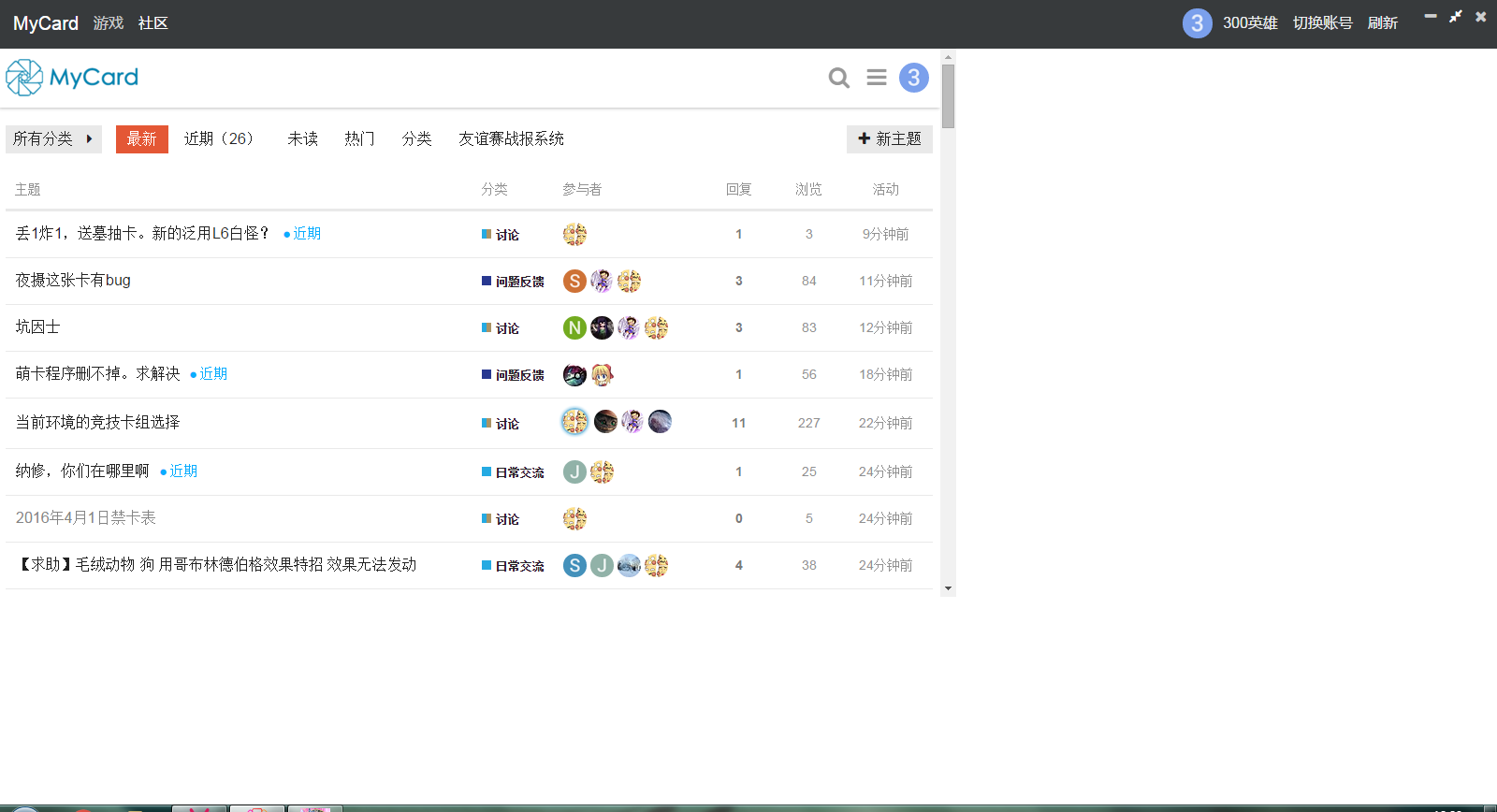Open topic 2016年4月1日禁卡表

click(86, 518)
